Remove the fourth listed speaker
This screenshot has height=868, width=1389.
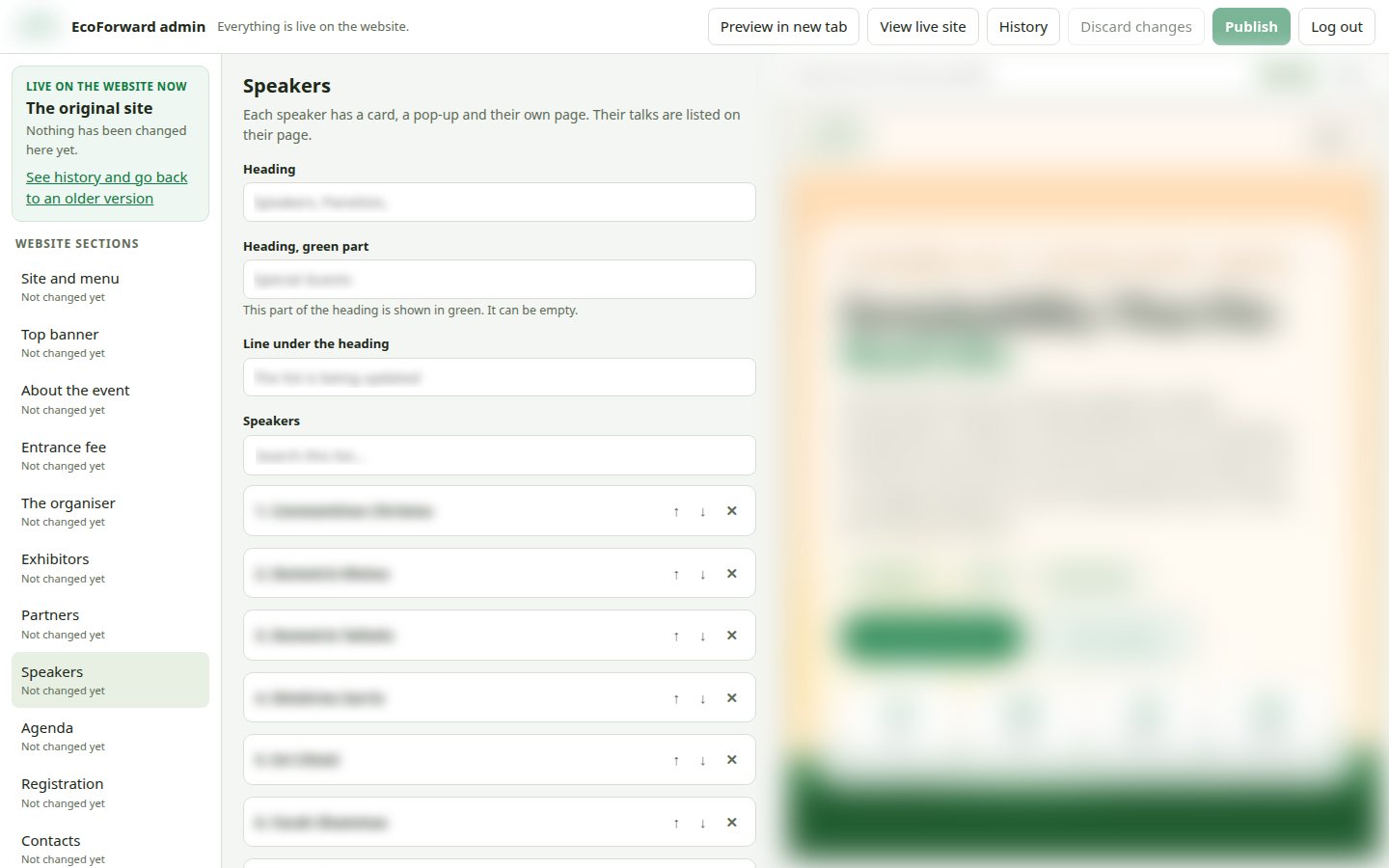[x=732, y=698]
